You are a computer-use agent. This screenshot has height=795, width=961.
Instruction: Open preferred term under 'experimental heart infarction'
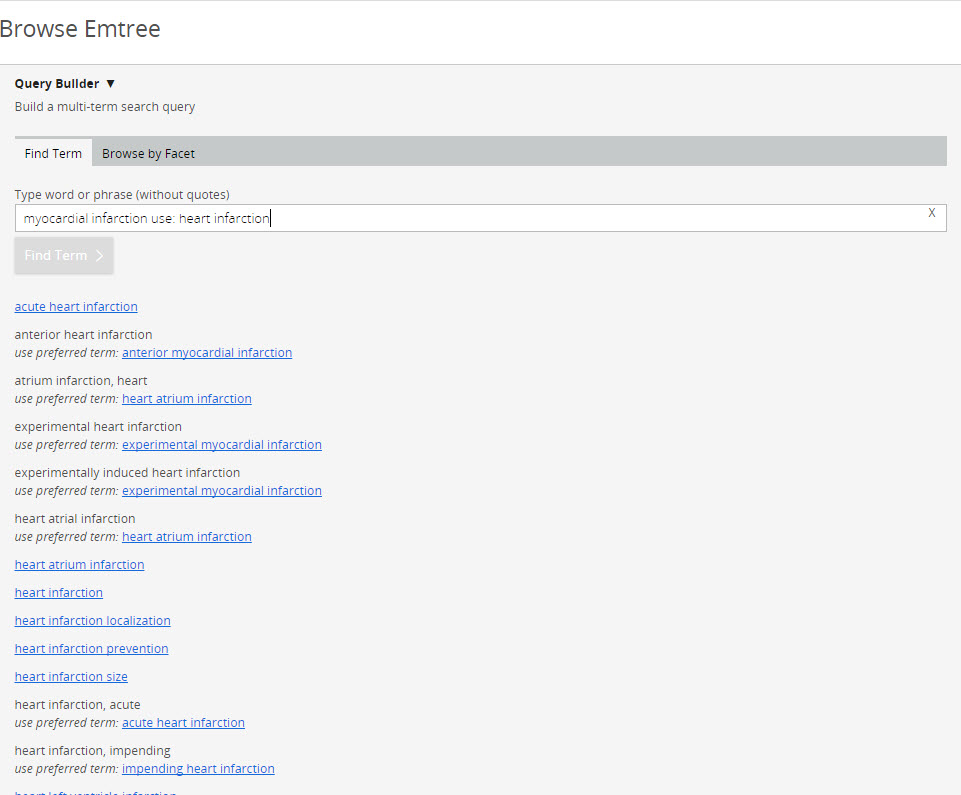[x=221, y=445]
